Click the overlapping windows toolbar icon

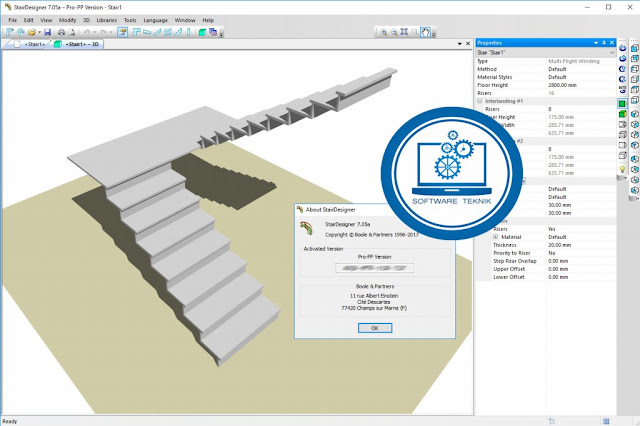(213, 32)
